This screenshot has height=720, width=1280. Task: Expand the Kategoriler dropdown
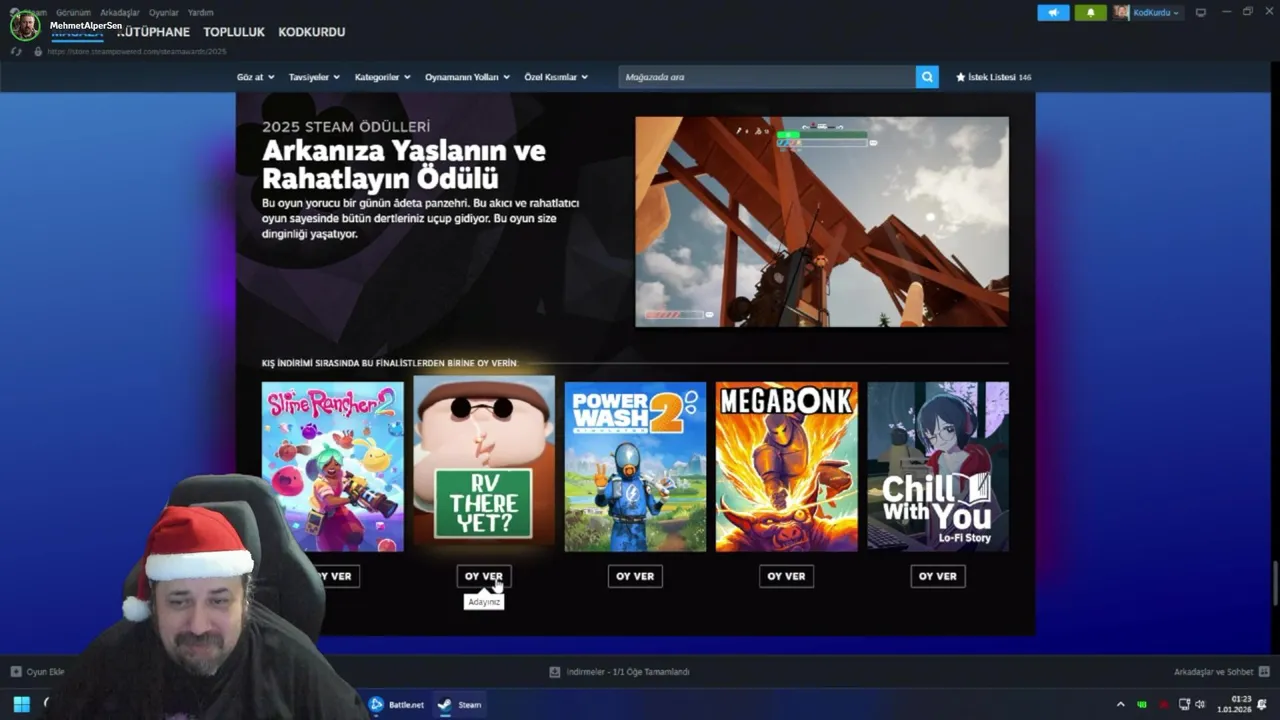pos(382,77)
